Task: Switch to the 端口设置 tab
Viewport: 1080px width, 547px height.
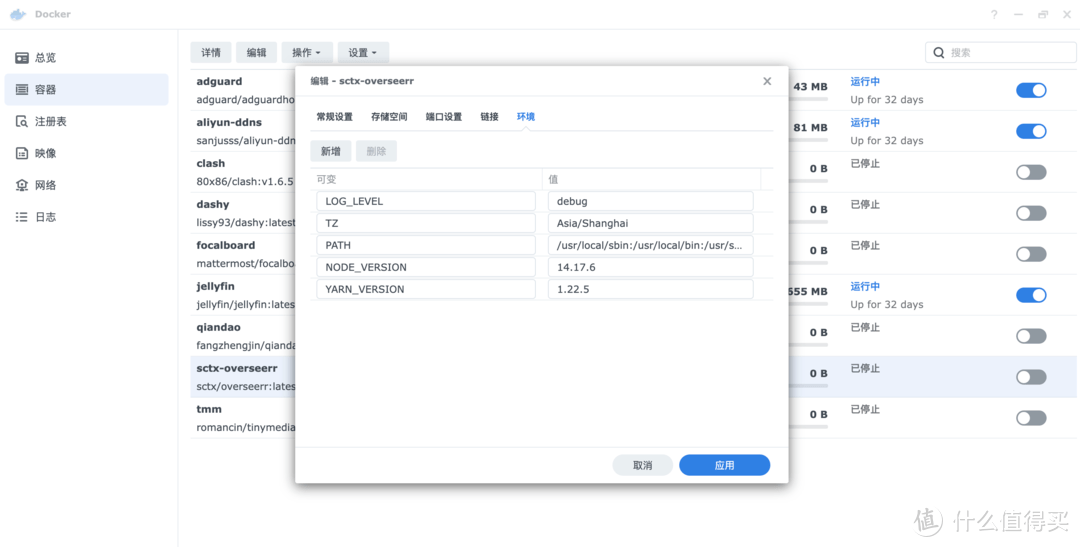Action: (444, 116)
